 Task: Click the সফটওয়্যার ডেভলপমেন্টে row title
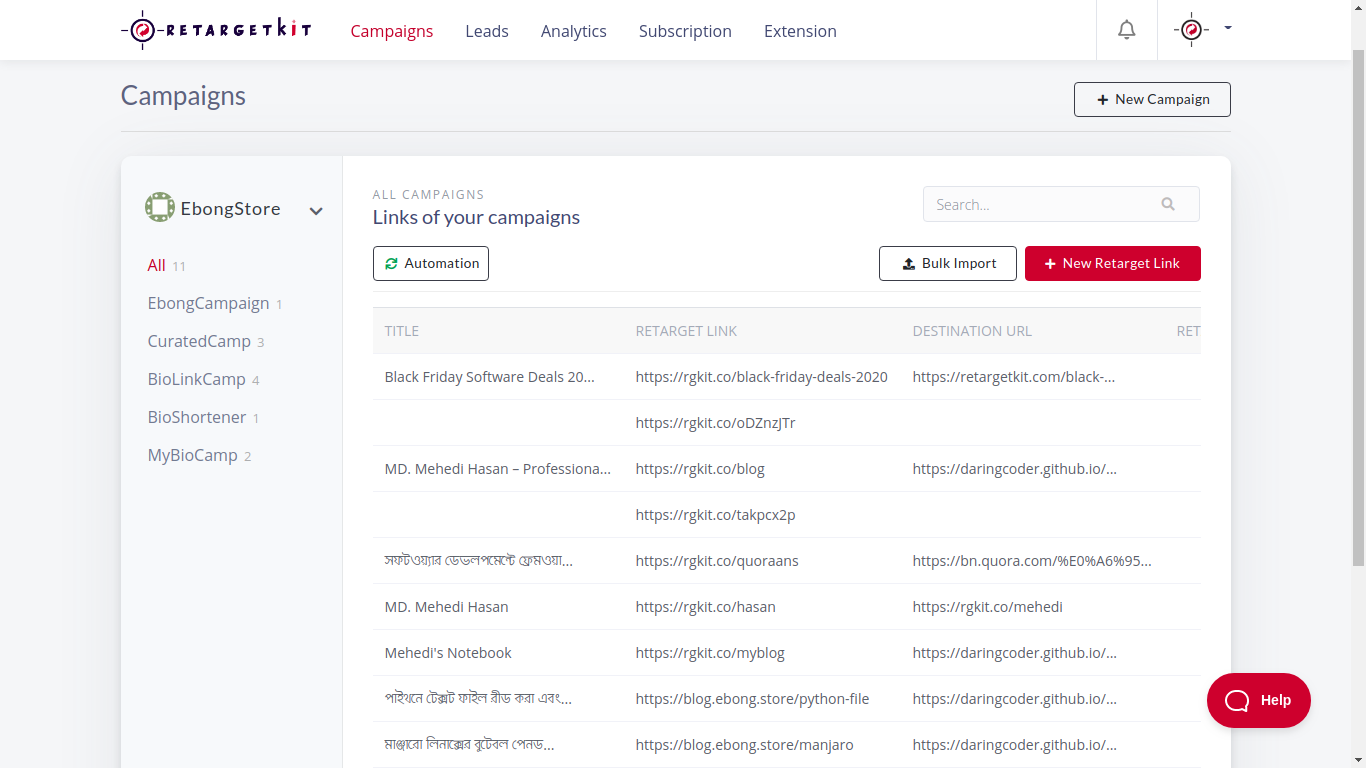coord(479,561)
